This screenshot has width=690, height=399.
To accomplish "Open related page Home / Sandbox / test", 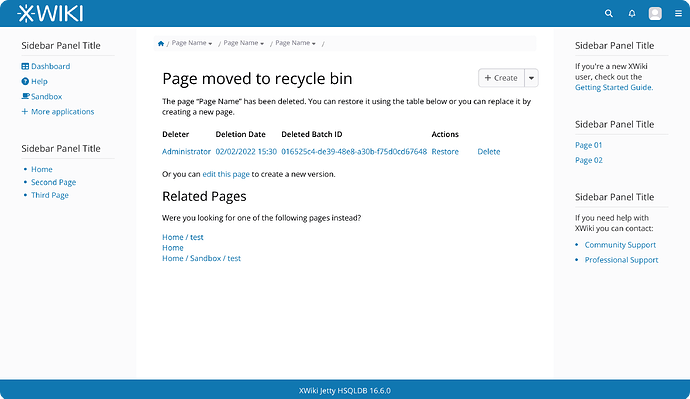I will tap(201, 258).
